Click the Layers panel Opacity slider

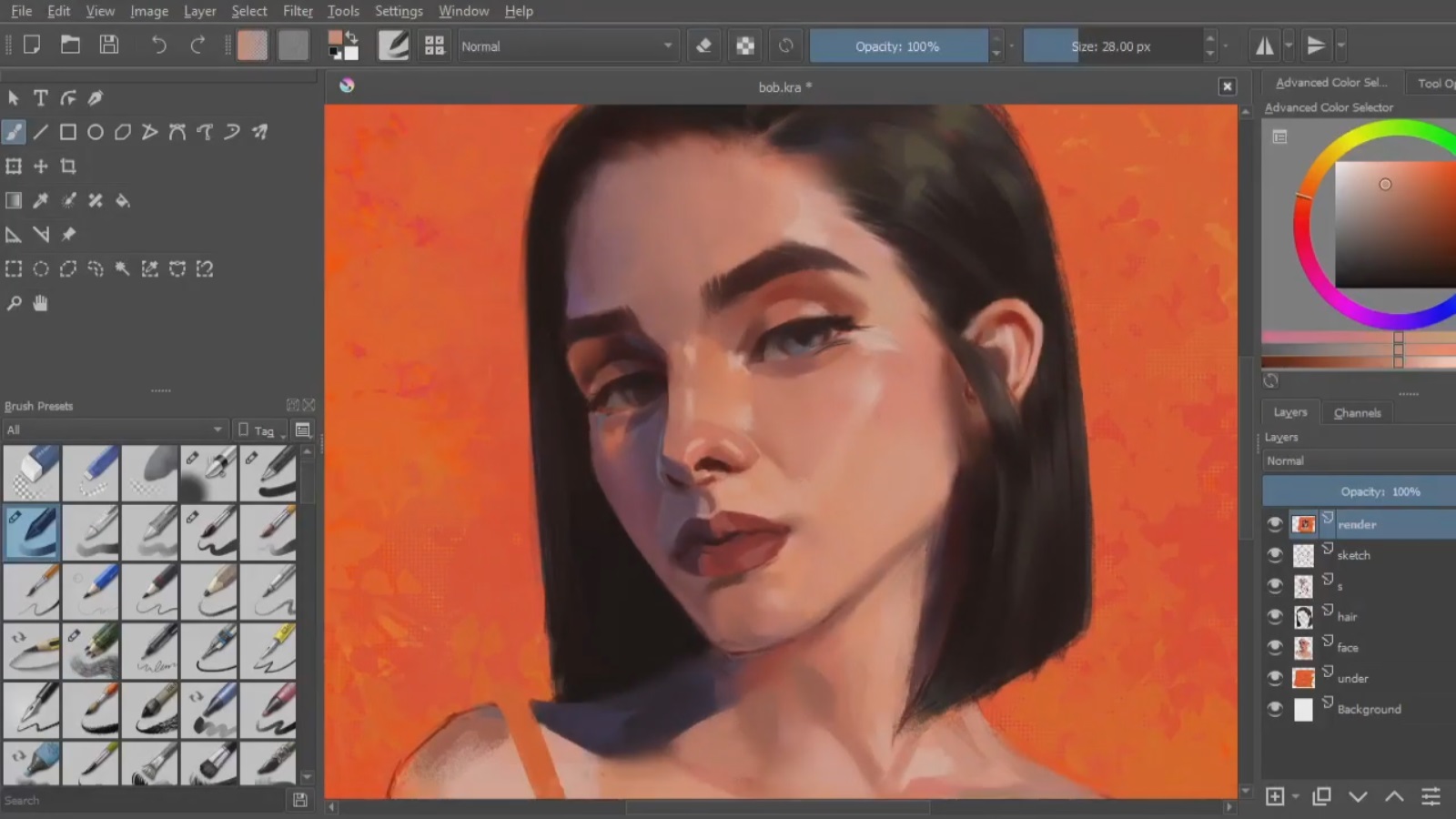coord(1360,491)
